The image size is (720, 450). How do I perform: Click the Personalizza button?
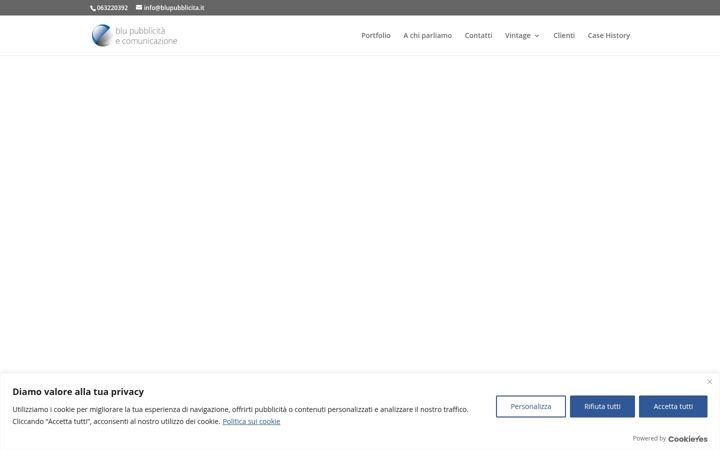tap(531, 406)
